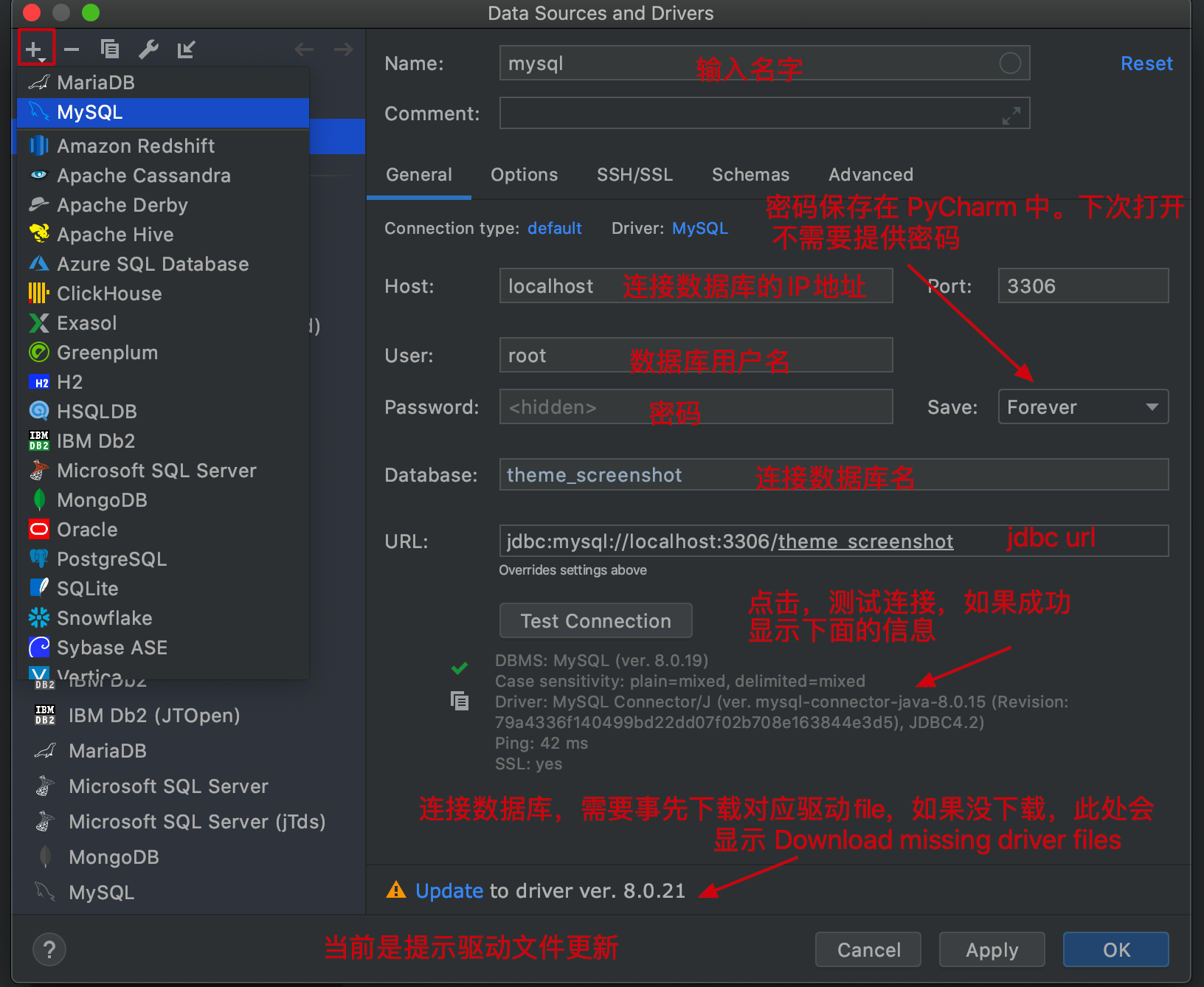Choose Azure SQL Database entry
Viewport: 1204px width, 987px height.
(x=163, y=264)
